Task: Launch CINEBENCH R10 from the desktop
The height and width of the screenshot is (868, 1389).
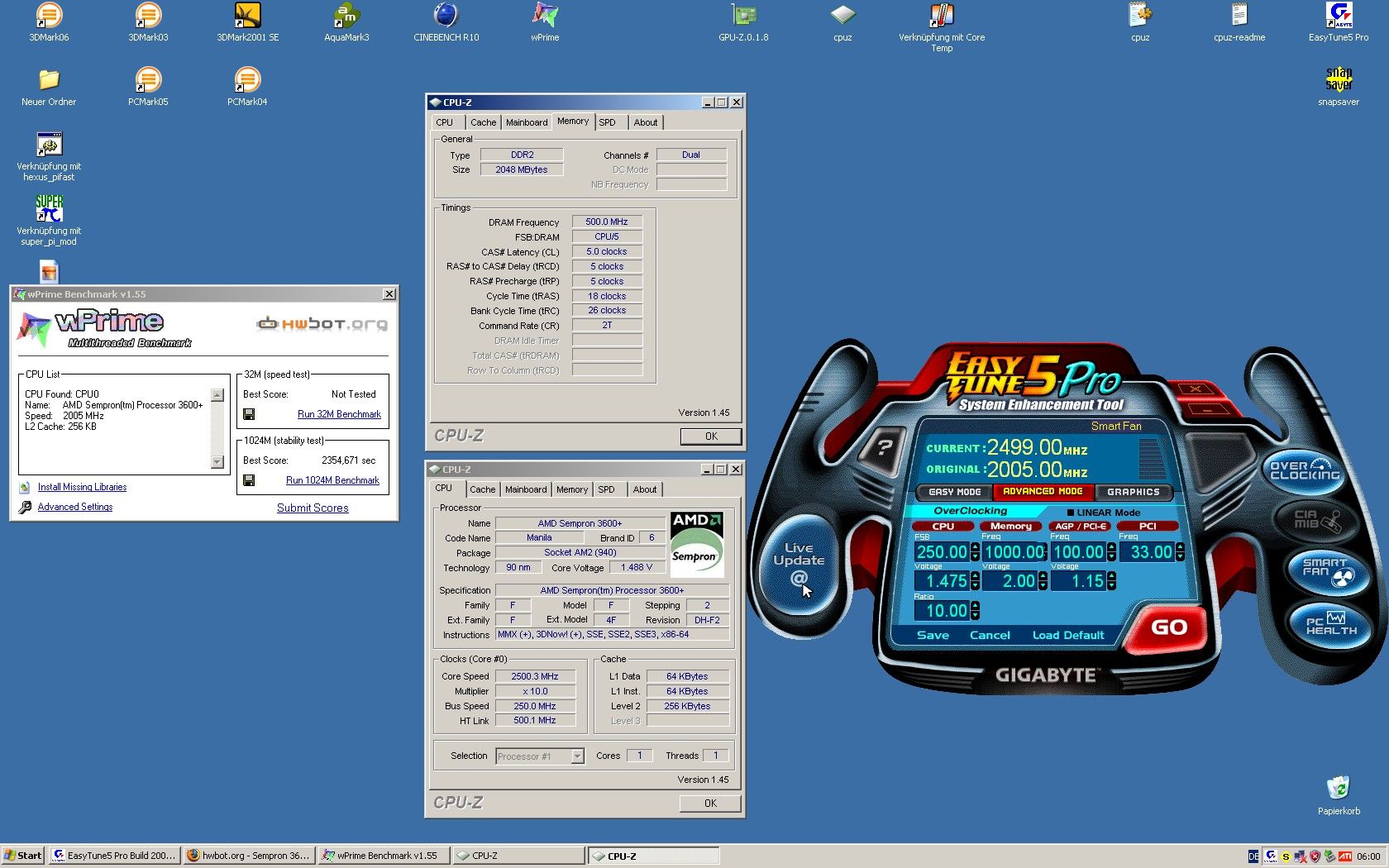Action: [446, 16]
